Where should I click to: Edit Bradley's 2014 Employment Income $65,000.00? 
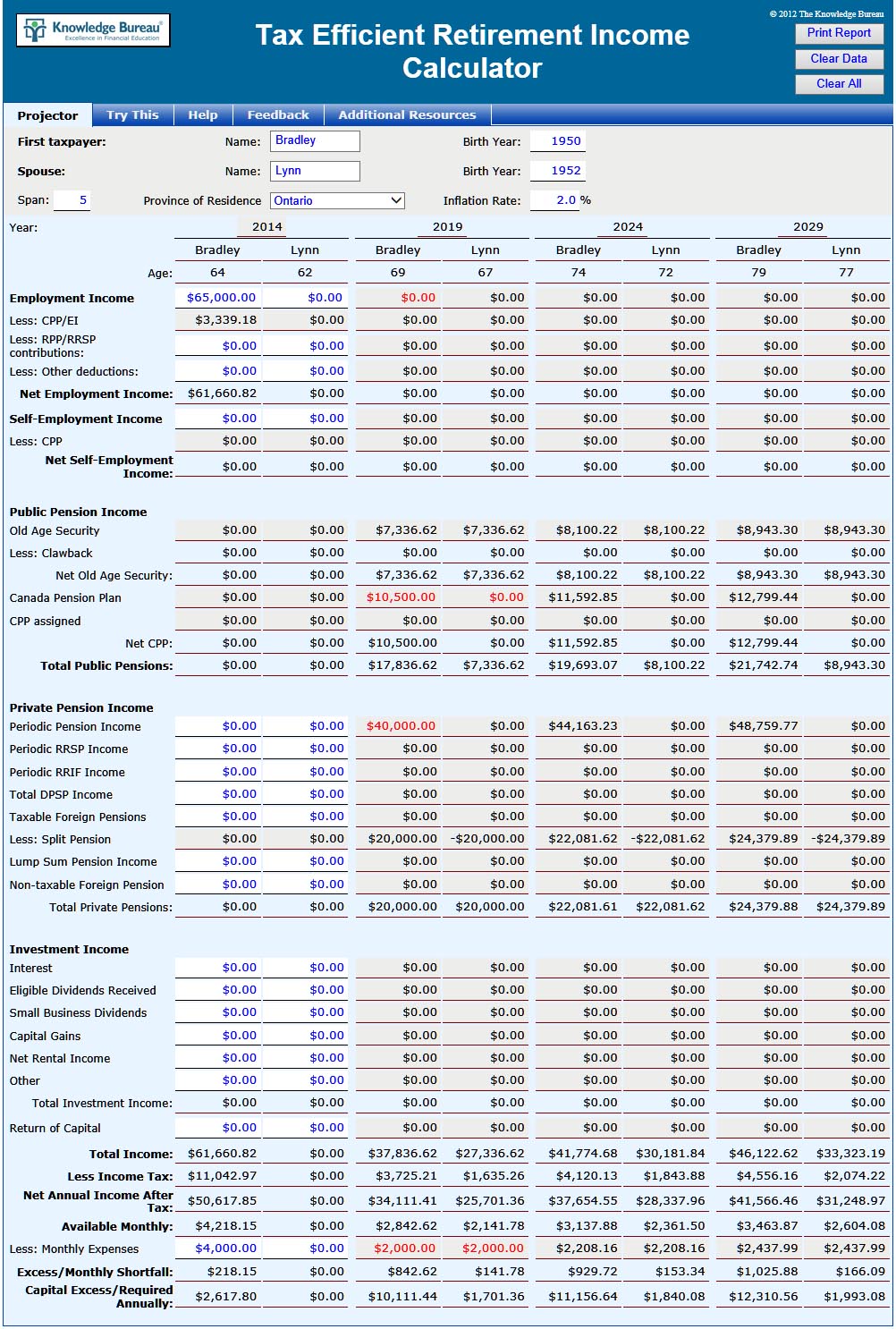218,298
